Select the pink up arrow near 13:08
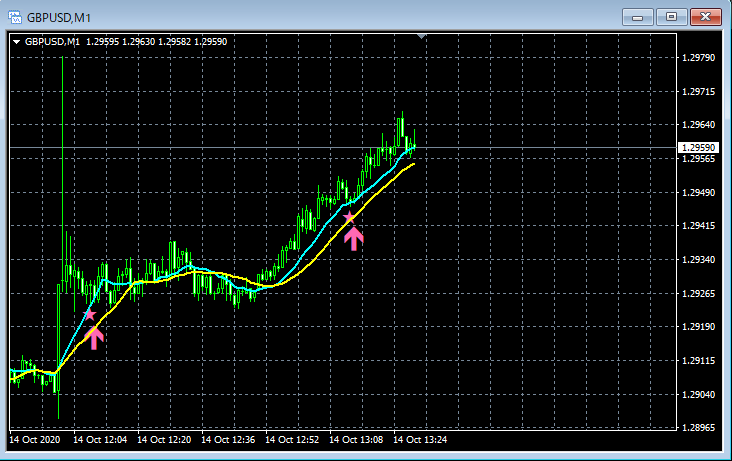732x461 pixels. pos(354,239)
